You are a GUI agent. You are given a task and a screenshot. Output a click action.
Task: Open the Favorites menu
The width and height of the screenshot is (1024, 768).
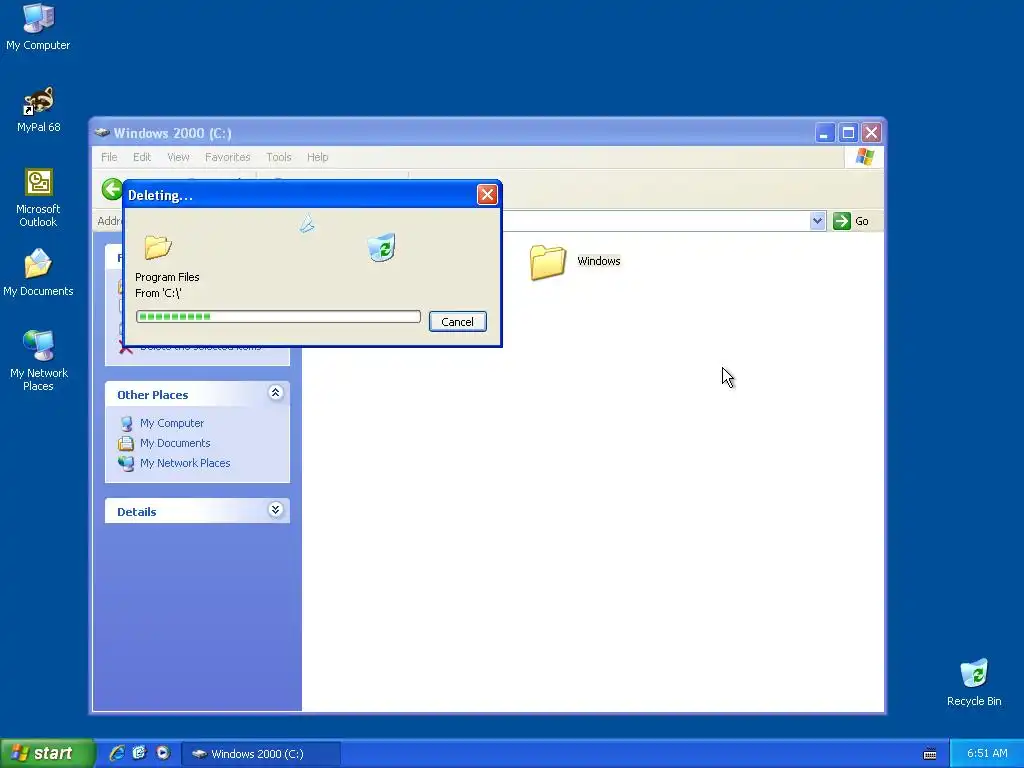coord(227,157)
